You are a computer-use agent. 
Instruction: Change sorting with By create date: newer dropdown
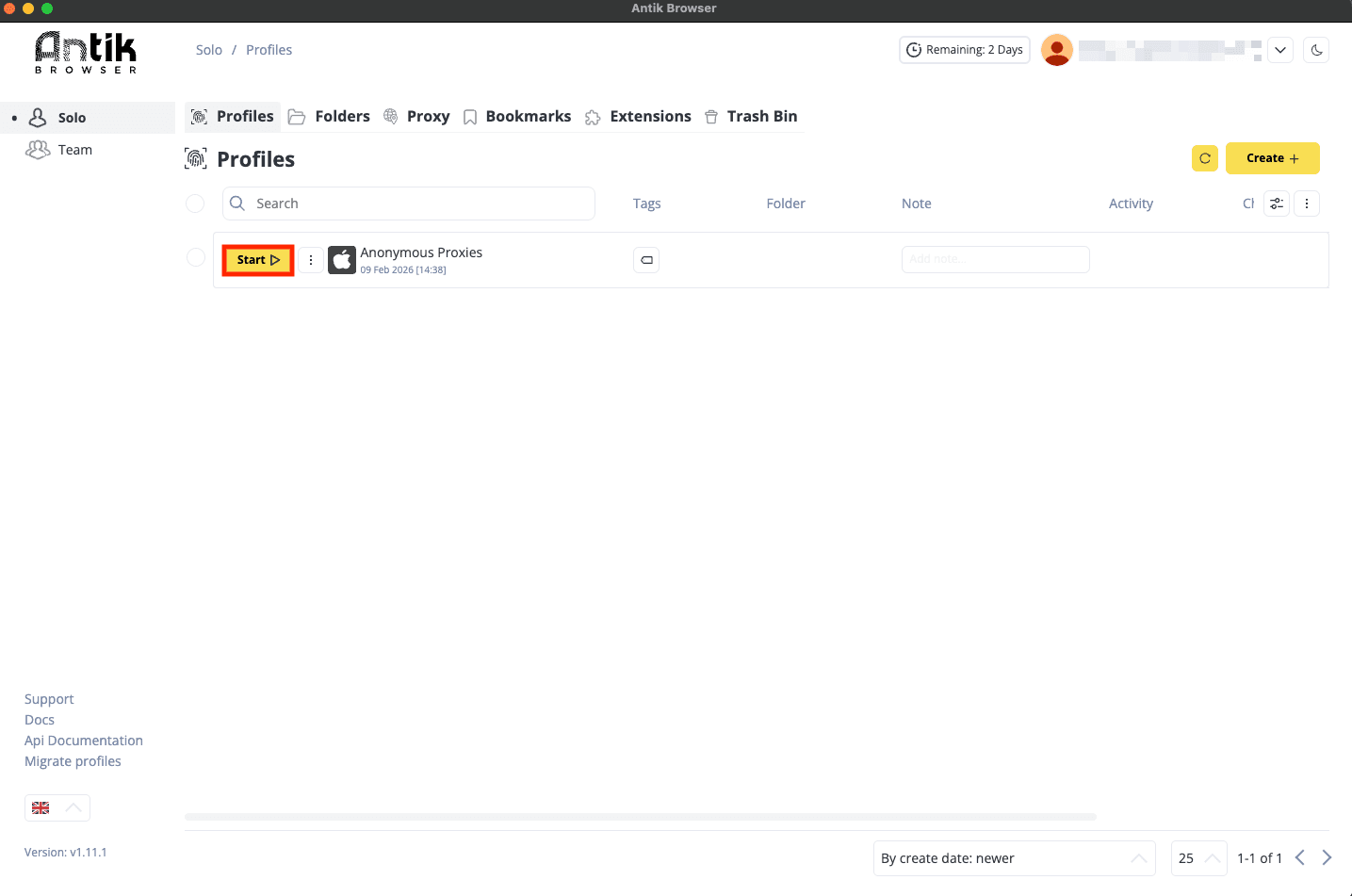(1014, 857)
